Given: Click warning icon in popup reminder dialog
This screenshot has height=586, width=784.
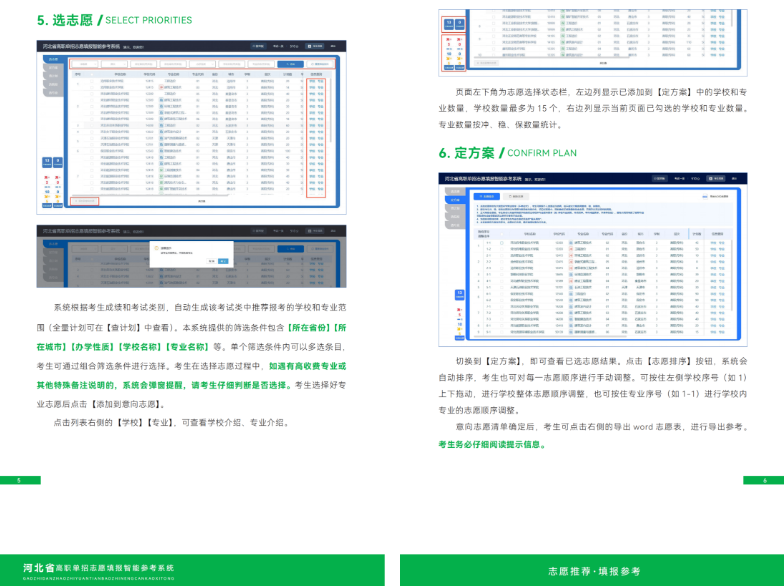Looking at the screenshot, I should 156,248.
